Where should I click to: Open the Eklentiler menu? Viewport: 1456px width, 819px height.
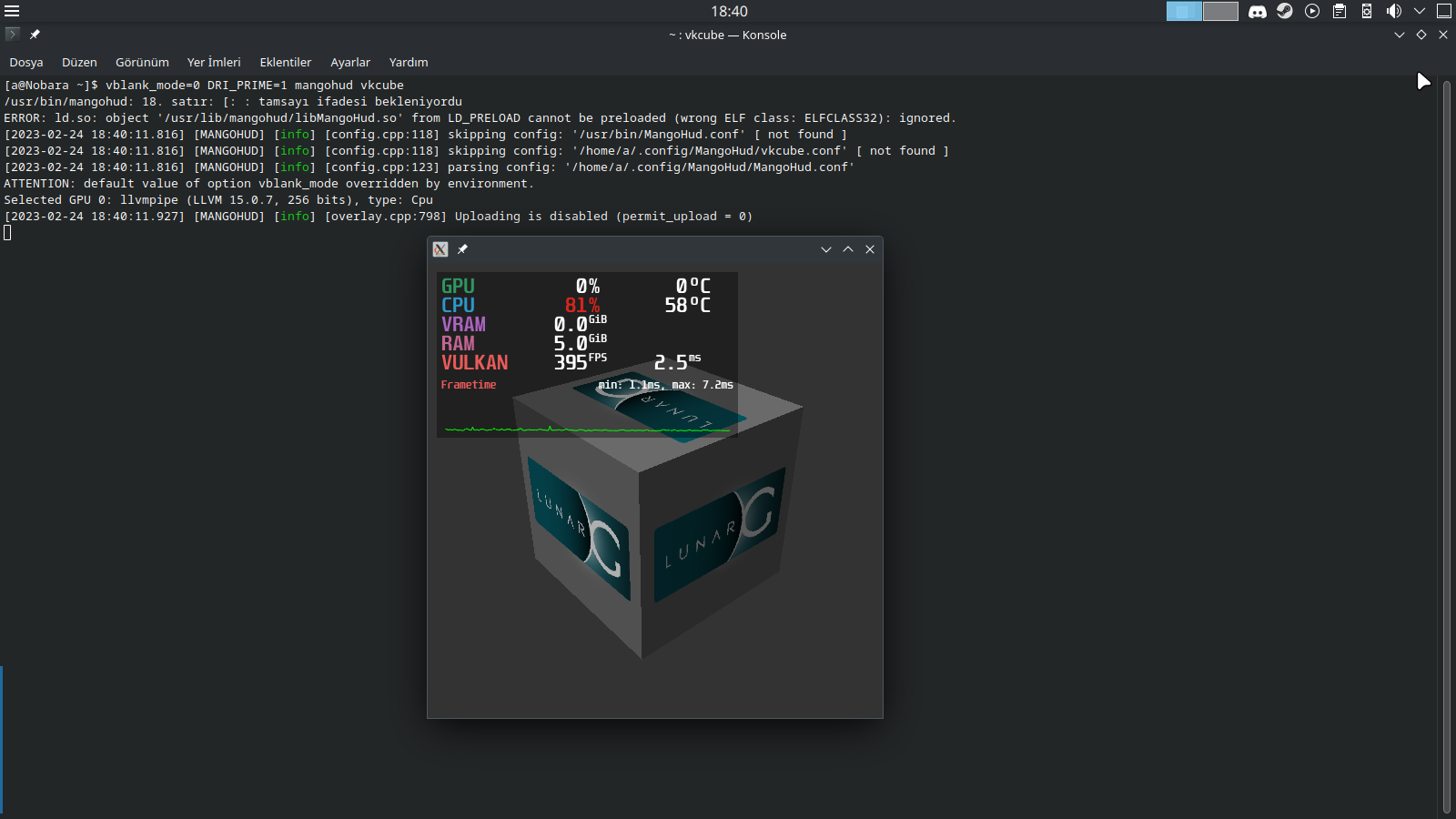286,63
